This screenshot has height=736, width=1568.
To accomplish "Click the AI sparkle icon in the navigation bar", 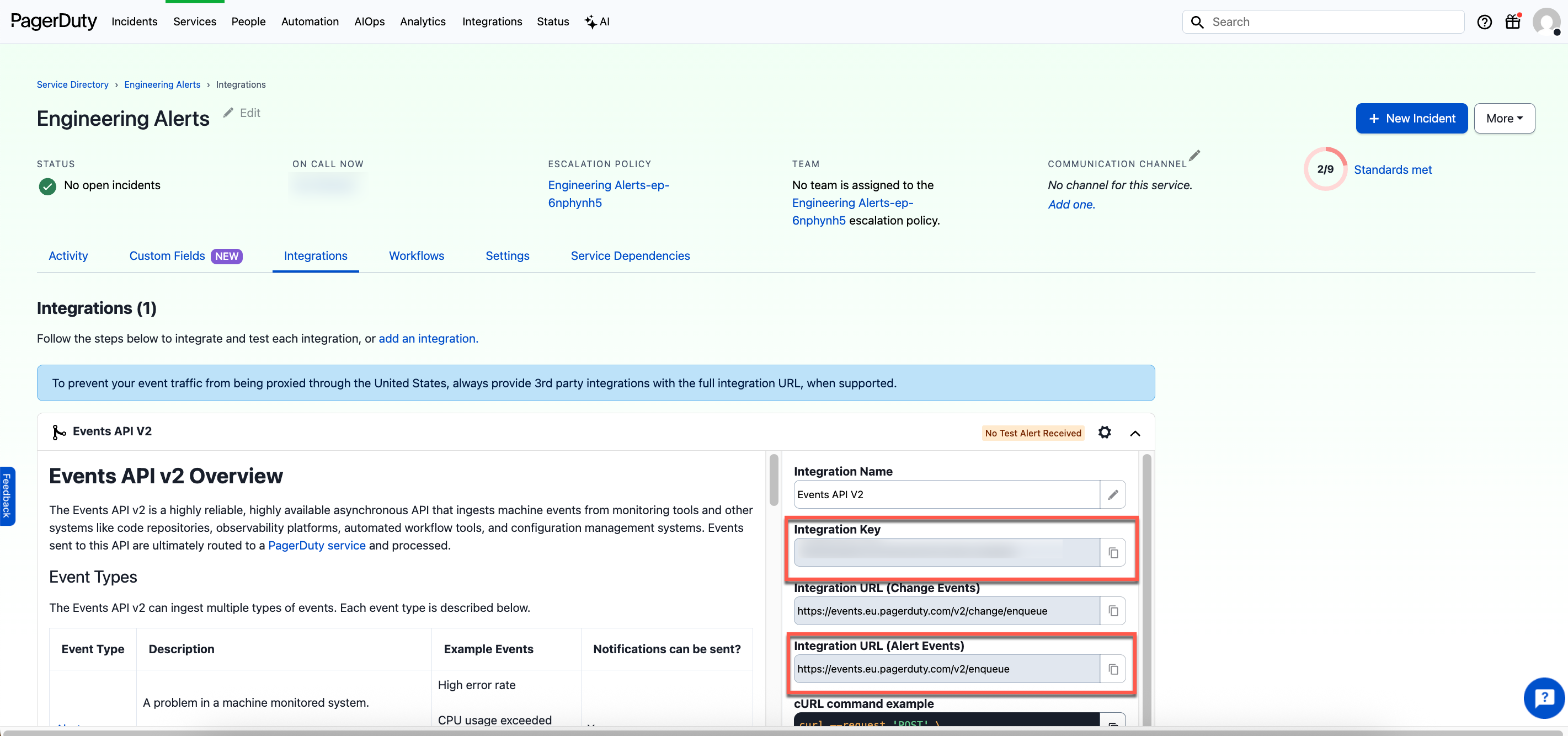I will click(589, 22).
